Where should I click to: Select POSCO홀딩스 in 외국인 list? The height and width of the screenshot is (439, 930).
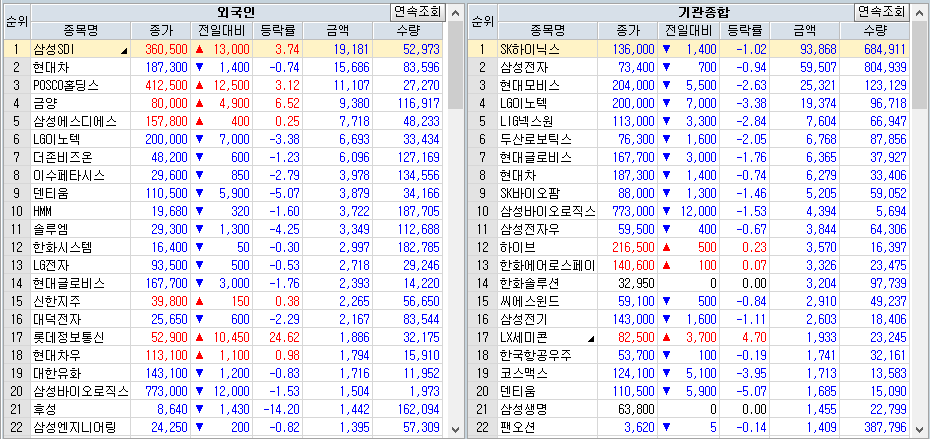coord(66,85)
